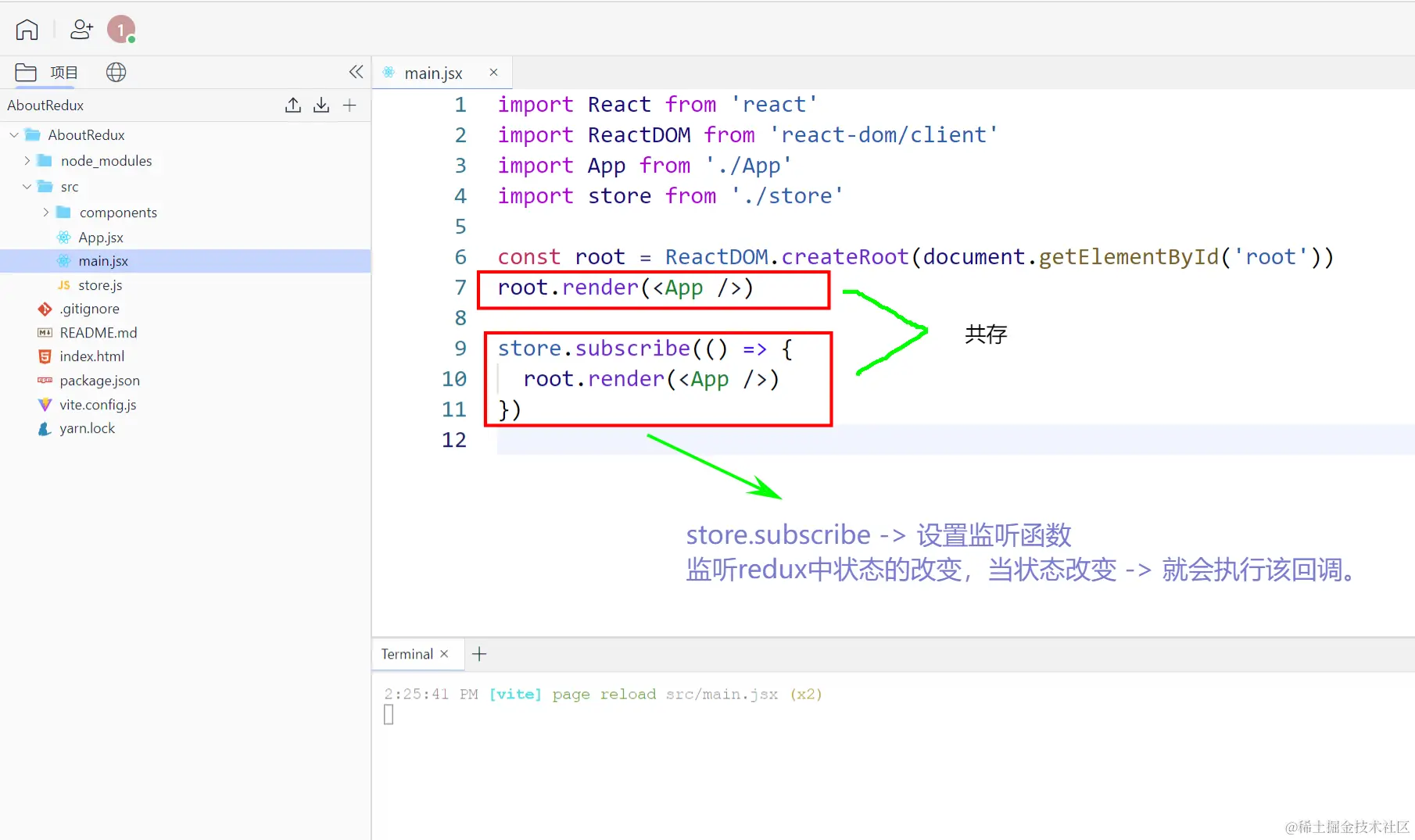Click the node_modules folder icon

point(45,161)
